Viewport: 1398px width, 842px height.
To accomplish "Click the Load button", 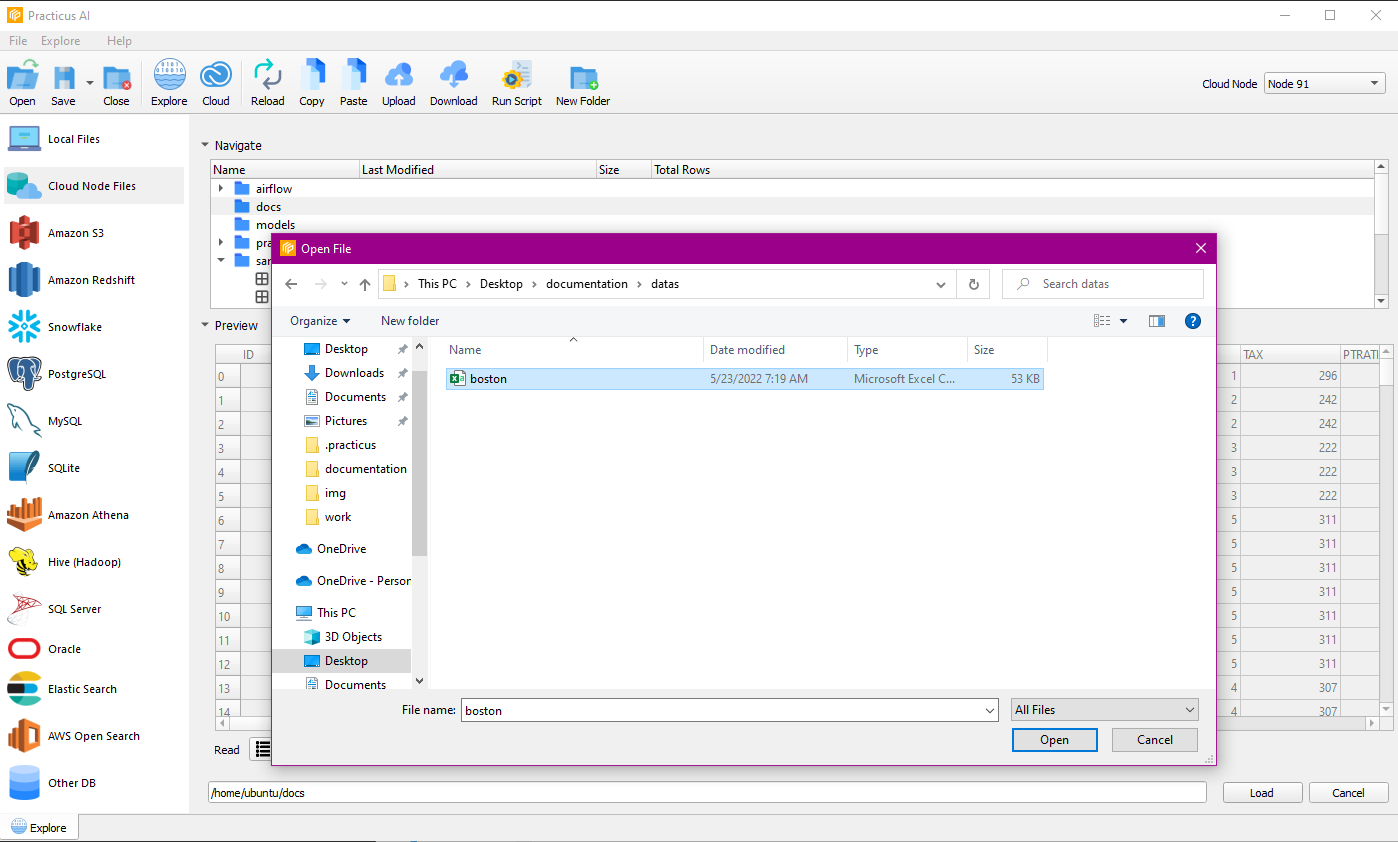I will (1261, 793).
